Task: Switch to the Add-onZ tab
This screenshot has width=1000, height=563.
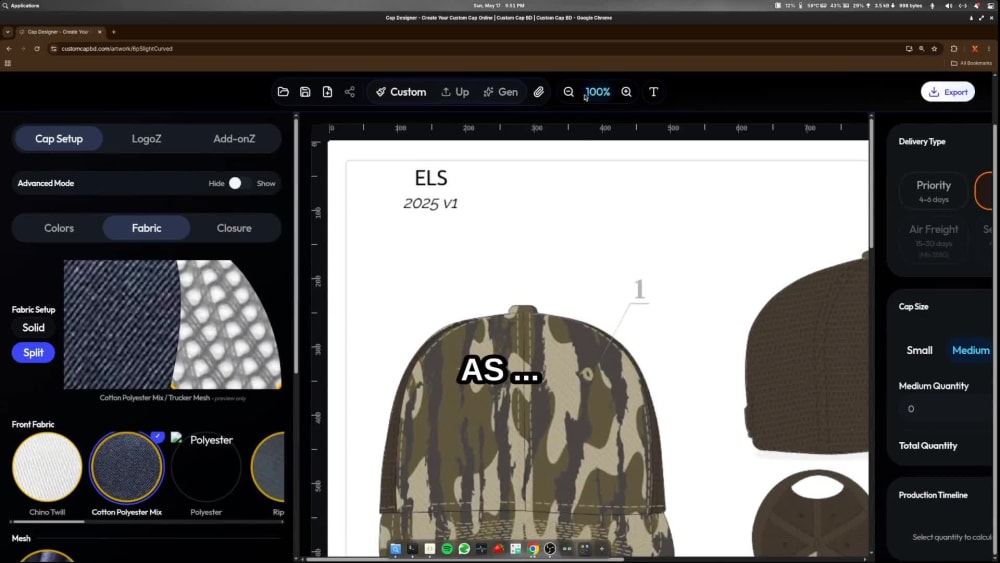Action: pyautogui.click(x=234, y=138)
